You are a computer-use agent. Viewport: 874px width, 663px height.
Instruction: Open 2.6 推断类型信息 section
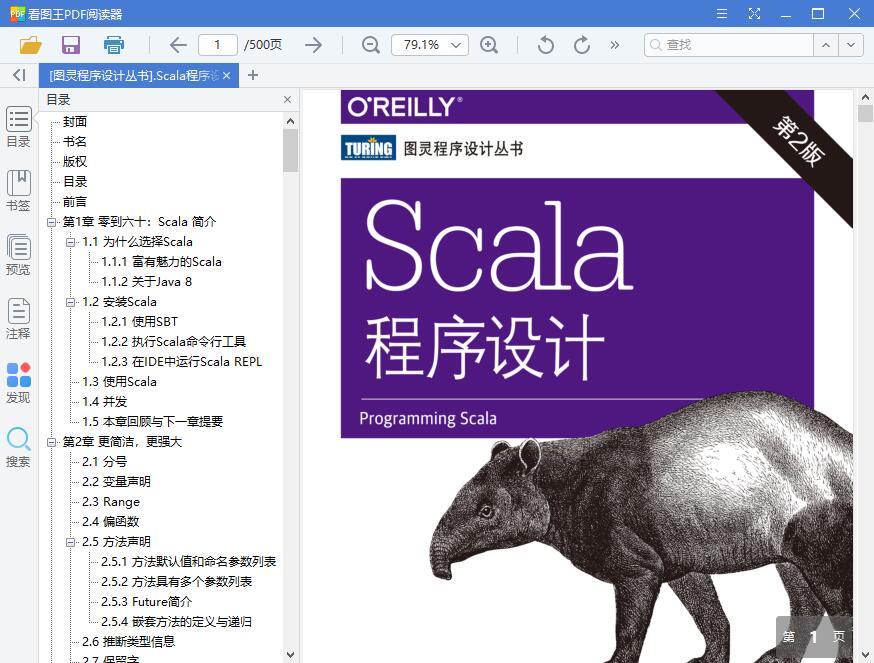pyautogui.click(x=129, y=642)
